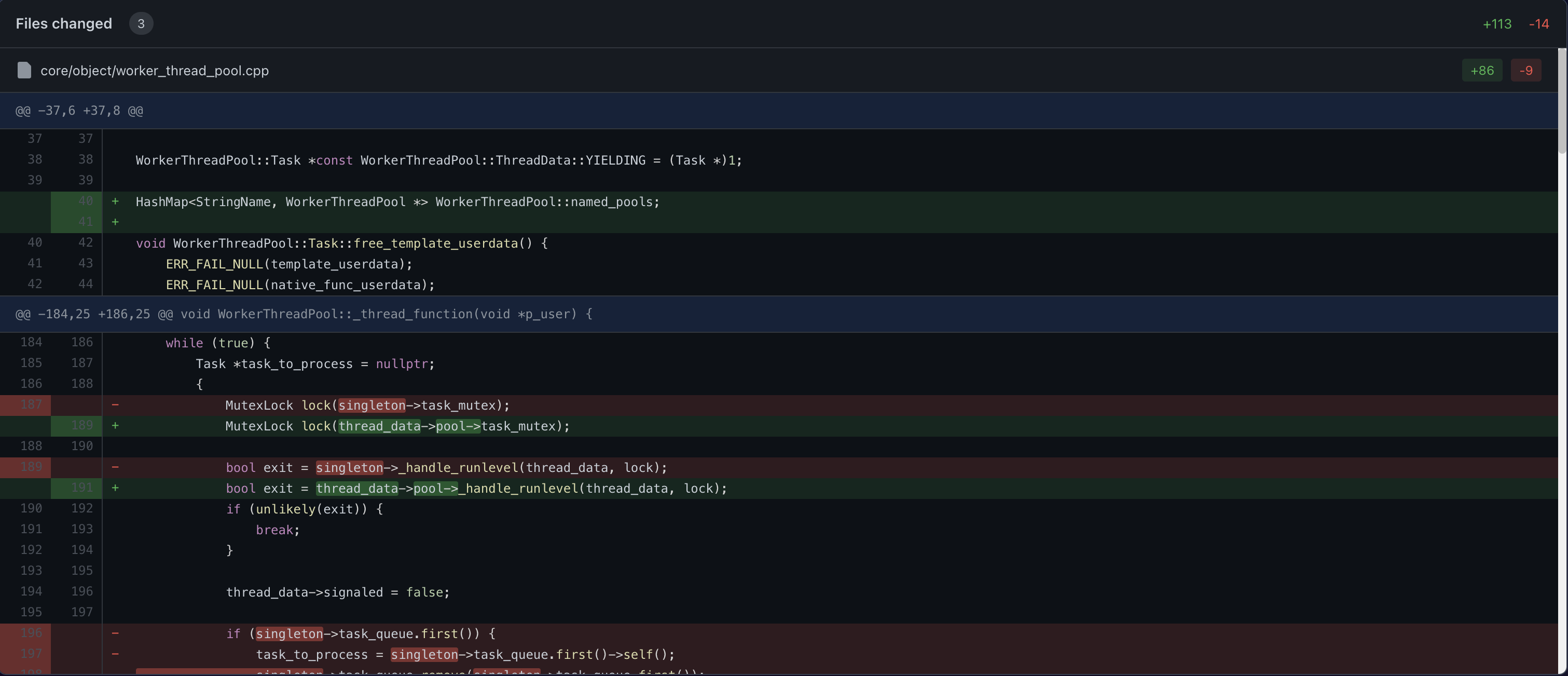Click the Files changed heading

[x=63, y=24]
